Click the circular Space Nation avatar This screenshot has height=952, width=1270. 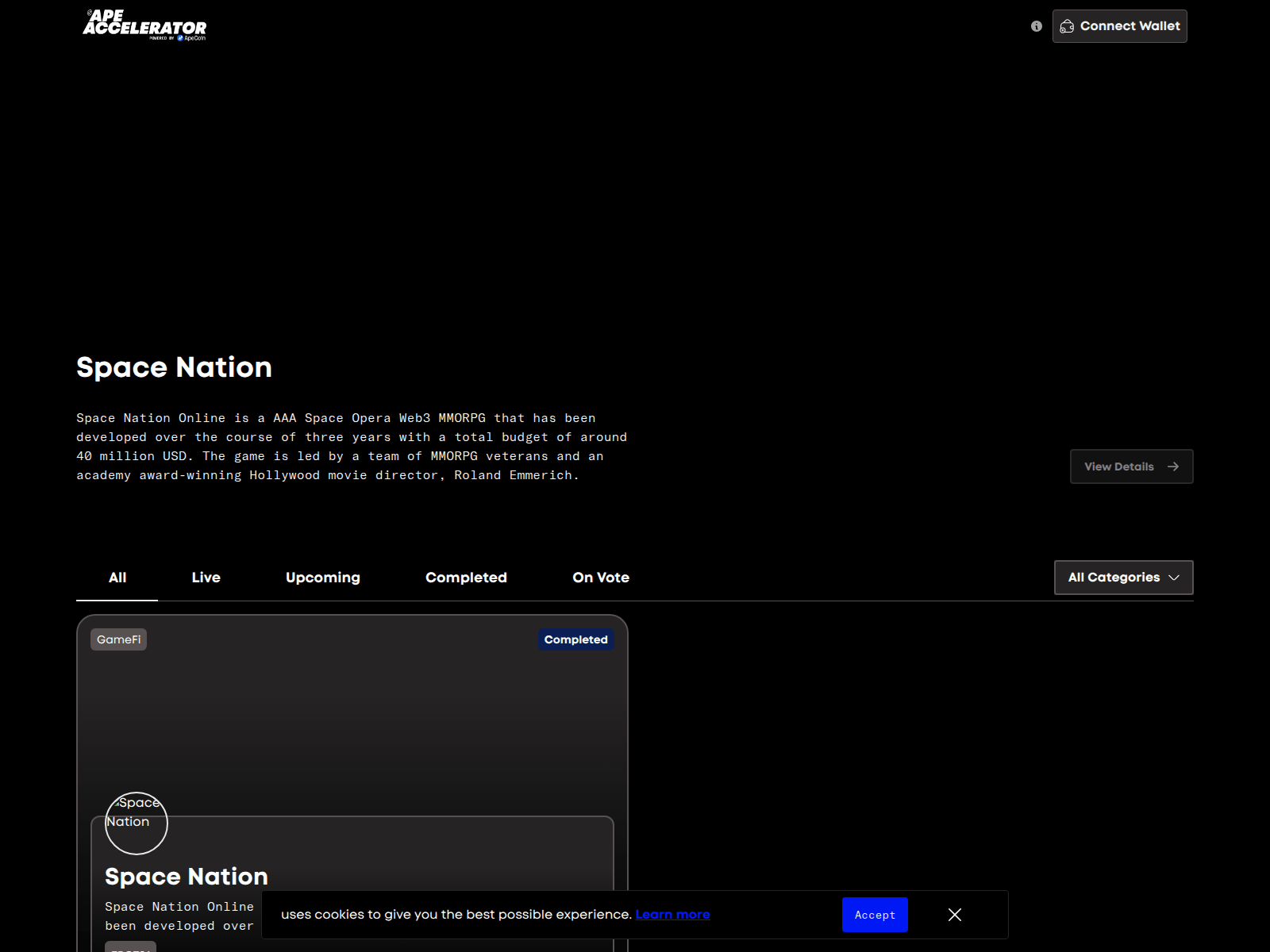click(x=136, y=823)
